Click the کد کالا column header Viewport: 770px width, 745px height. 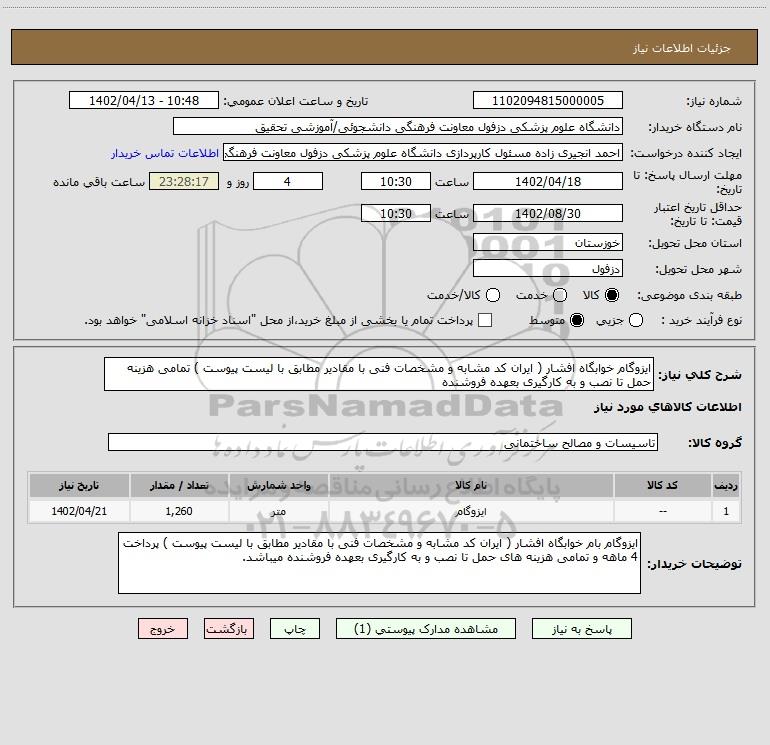(x=662, y=485)
